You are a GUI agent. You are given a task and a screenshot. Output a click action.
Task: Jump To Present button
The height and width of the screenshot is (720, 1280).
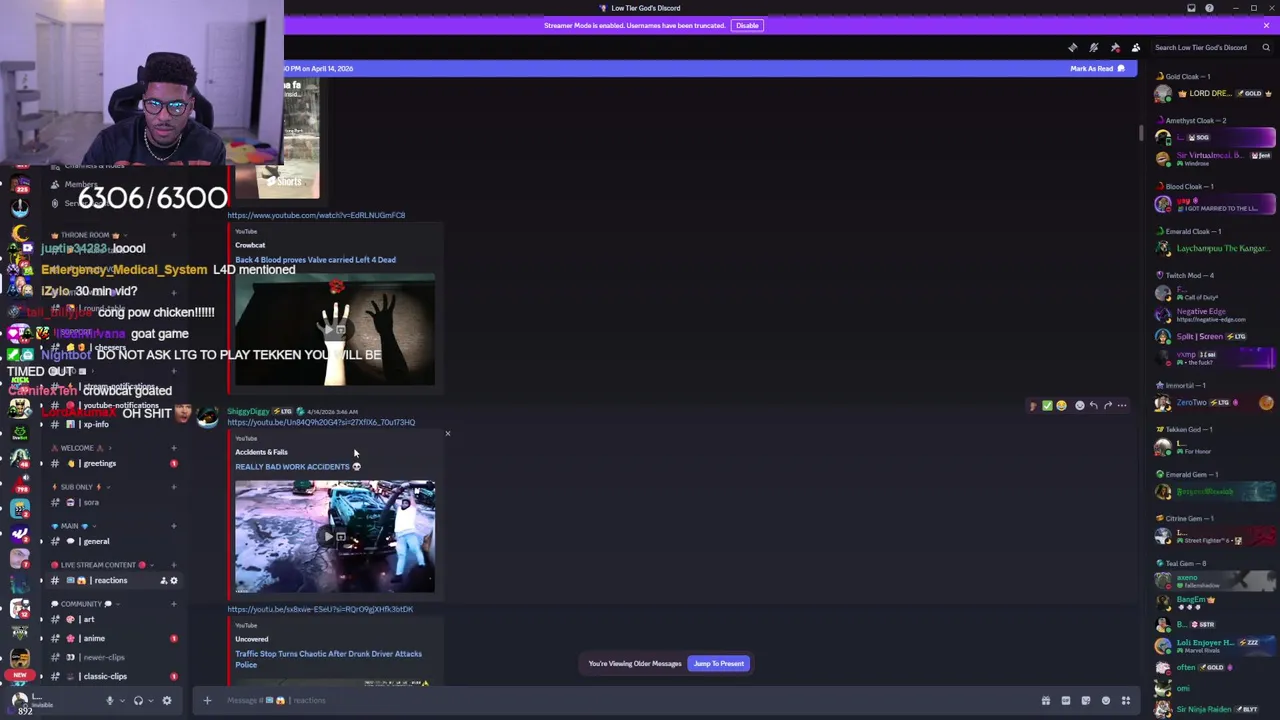point(719,663)
